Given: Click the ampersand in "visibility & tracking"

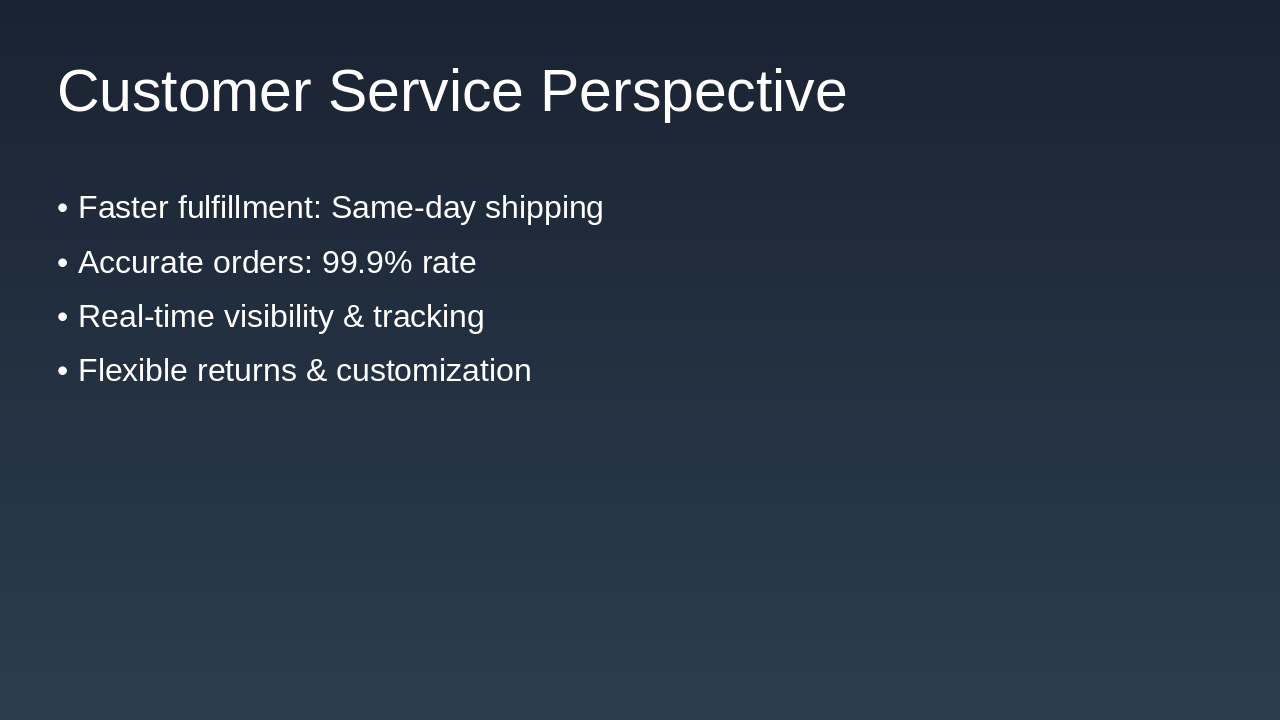Looking at the screenshot, I should point(353,317).
